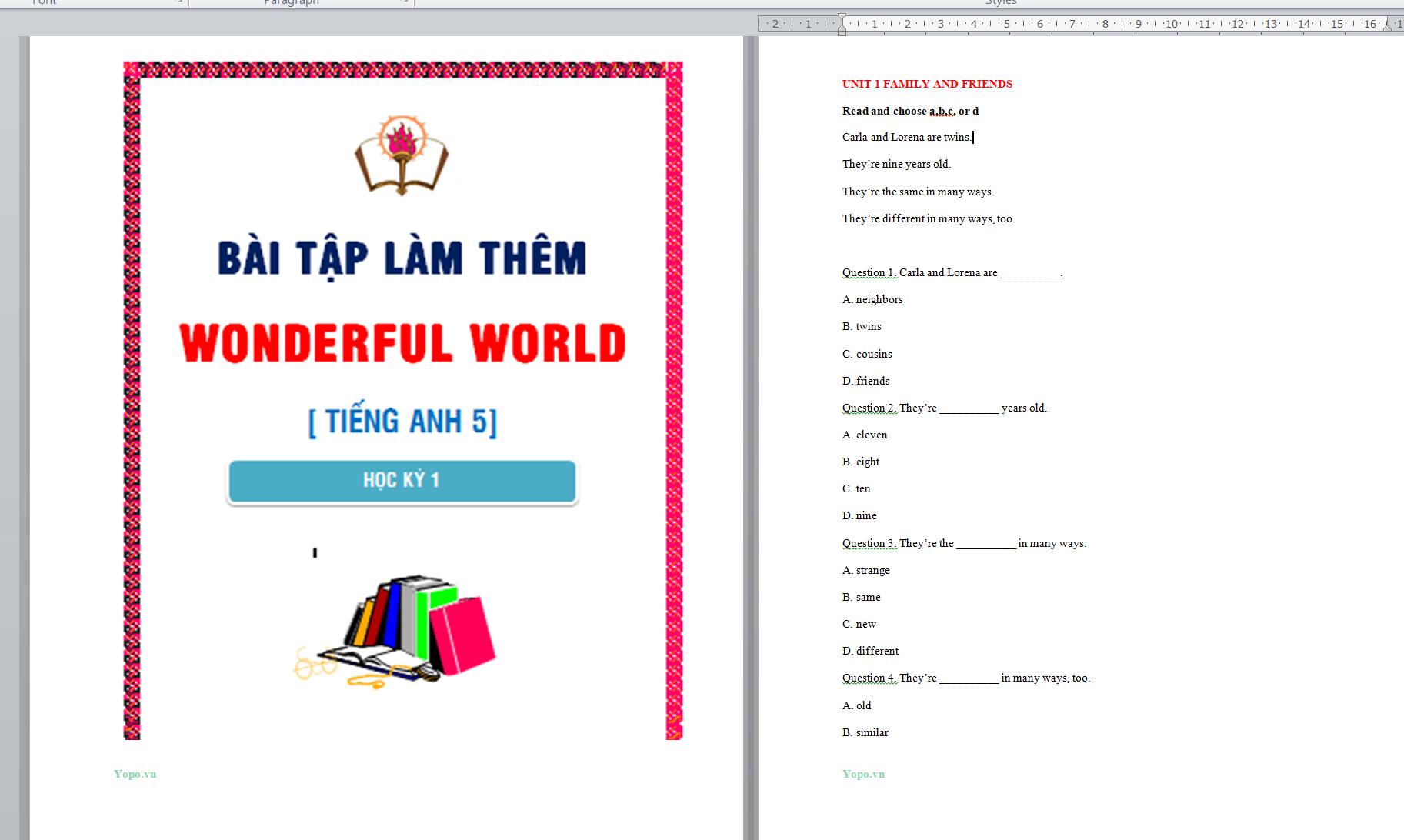Viewport: 1404px width, 840px height.
Task: Click the passage line 'They're nine years old.'
Action: coord(896,164)
